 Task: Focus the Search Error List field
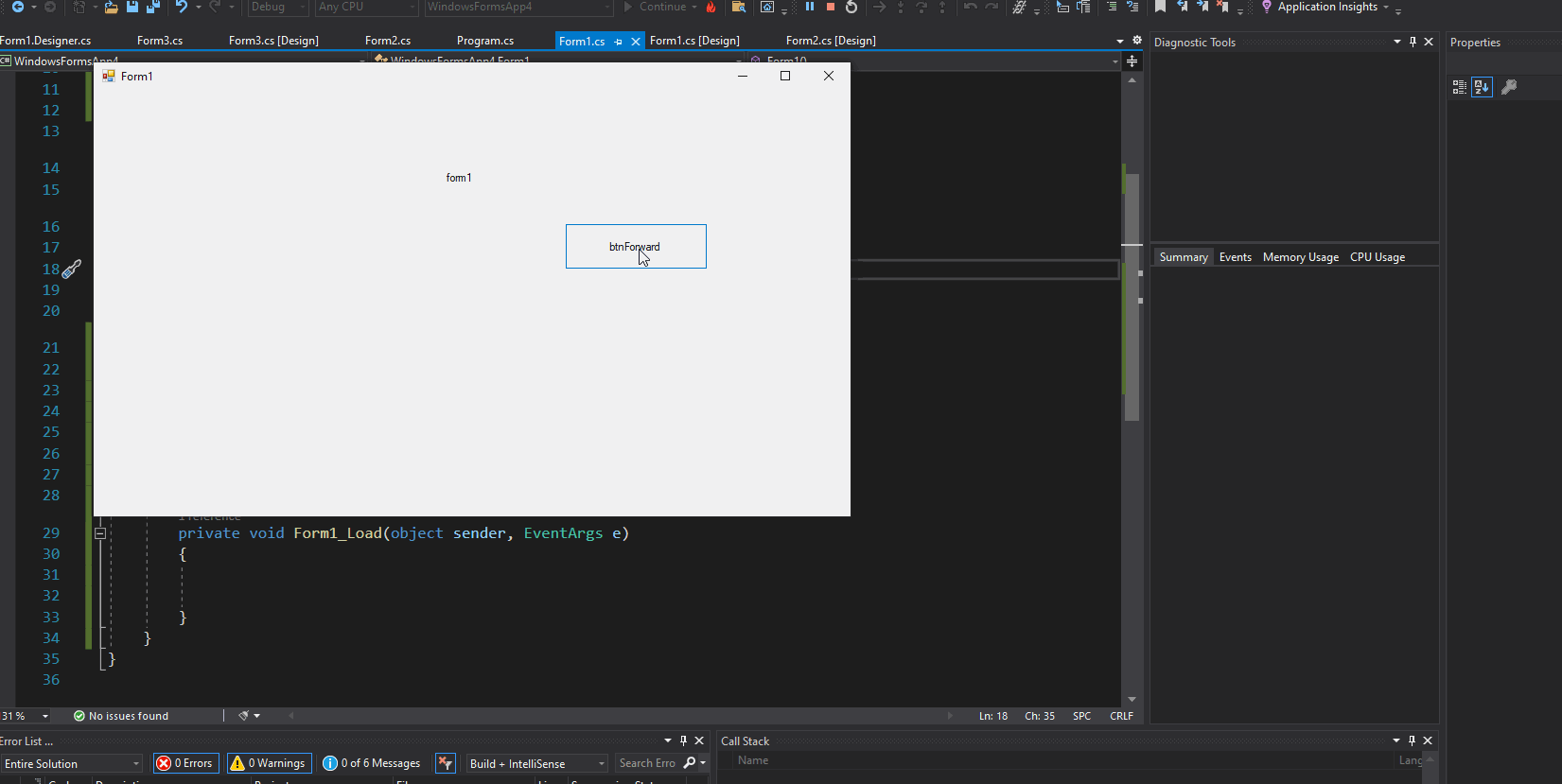(648, 763)
